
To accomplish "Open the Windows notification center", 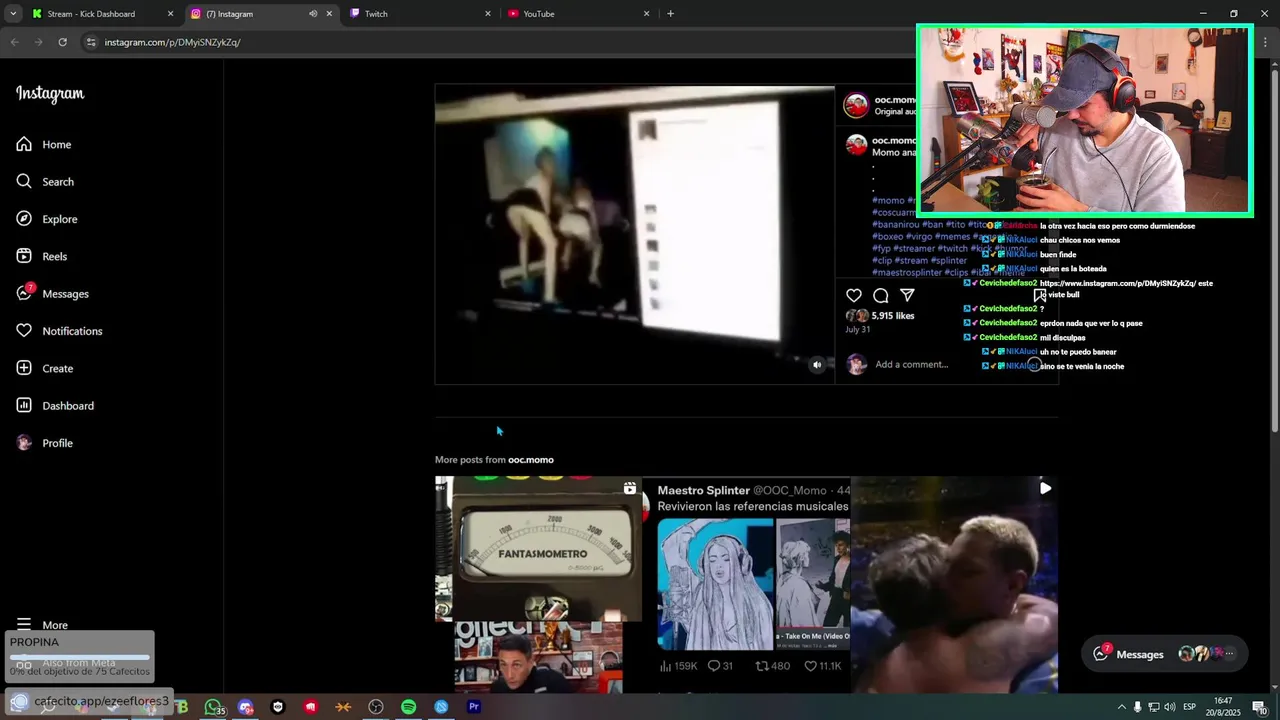I will 1259,707.
